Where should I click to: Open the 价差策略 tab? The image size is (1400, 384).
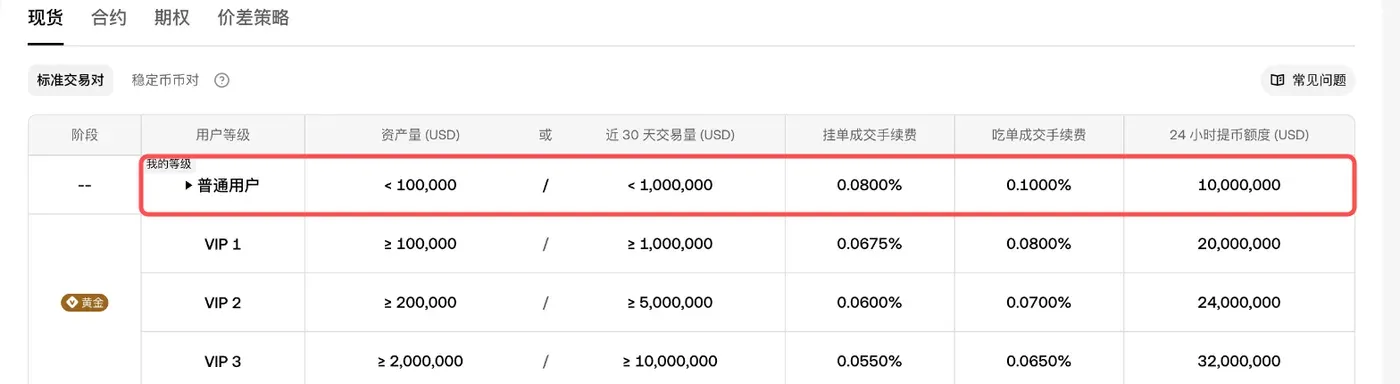(253, 17)
